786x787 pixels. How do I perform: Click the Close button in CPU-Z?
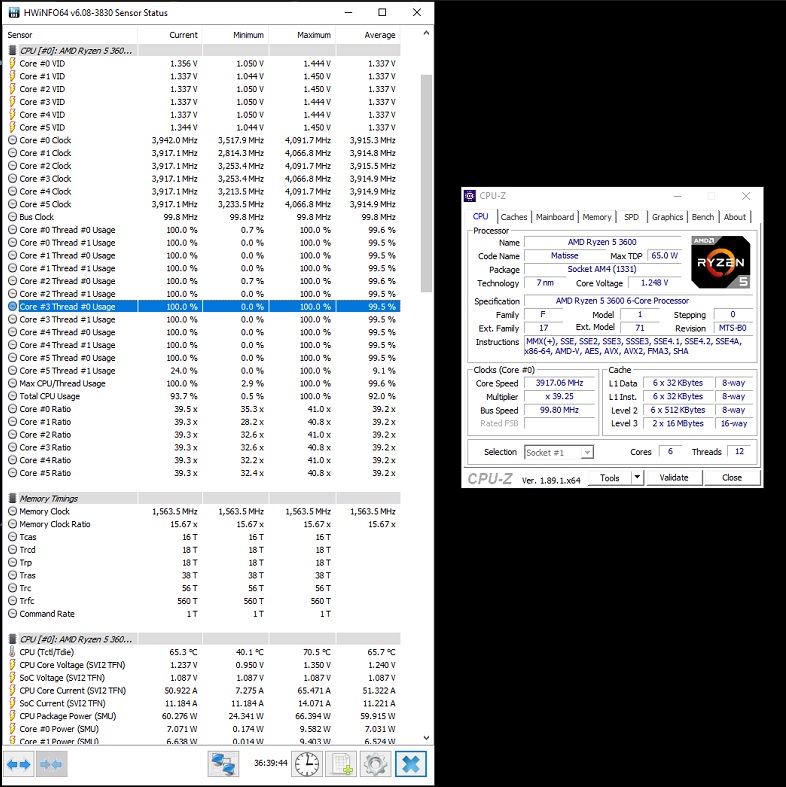pos(732,478)
